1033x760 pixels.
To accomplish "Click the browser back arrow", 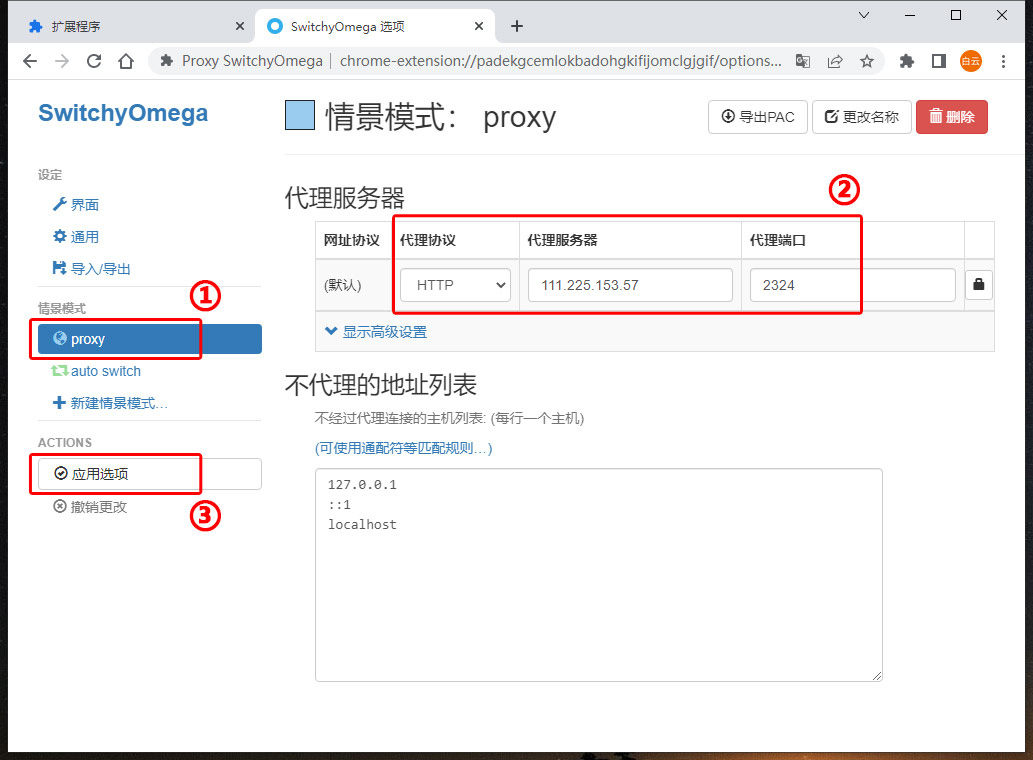I will point(30,61).
